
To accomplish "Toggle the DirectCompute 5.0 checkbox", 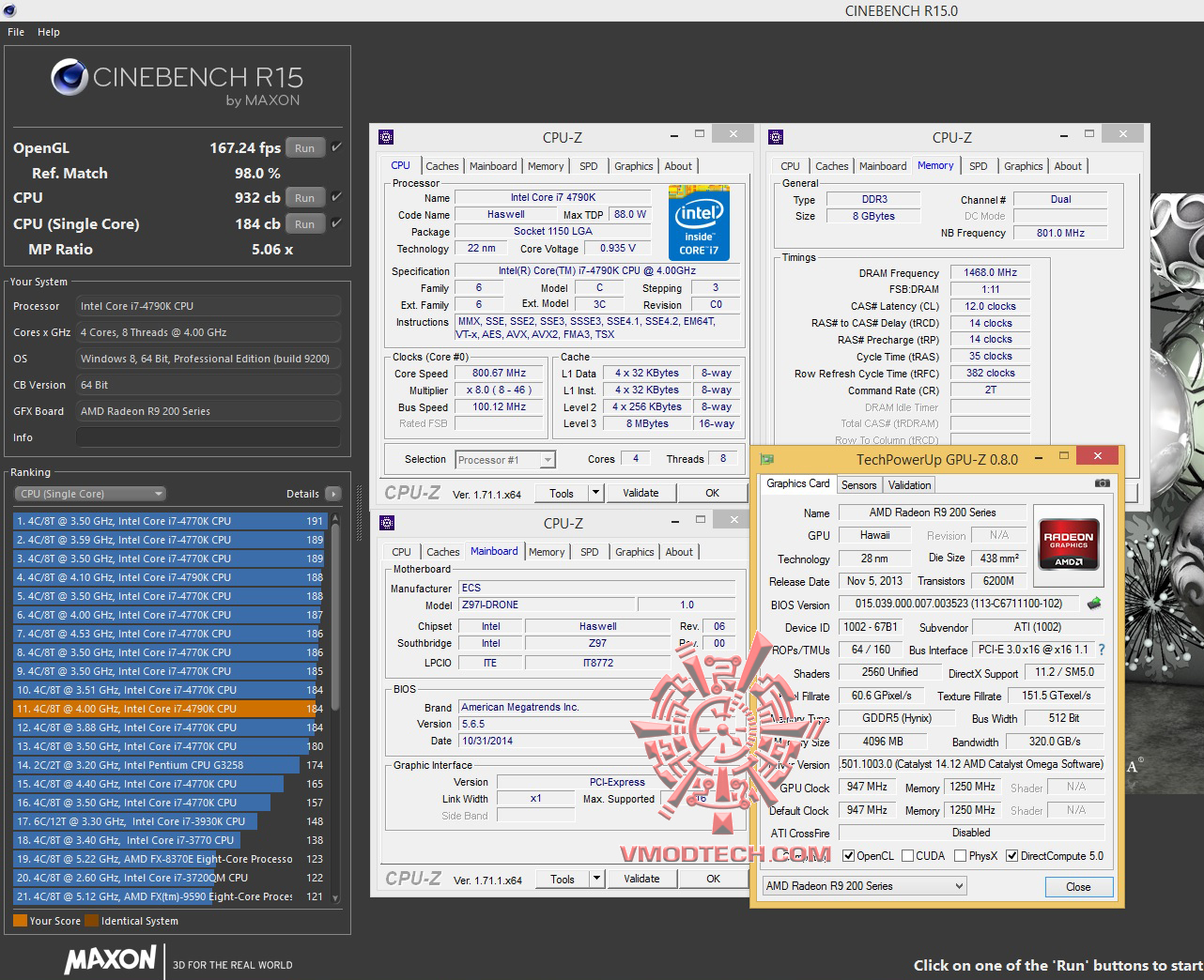I will click(1011, 856).
